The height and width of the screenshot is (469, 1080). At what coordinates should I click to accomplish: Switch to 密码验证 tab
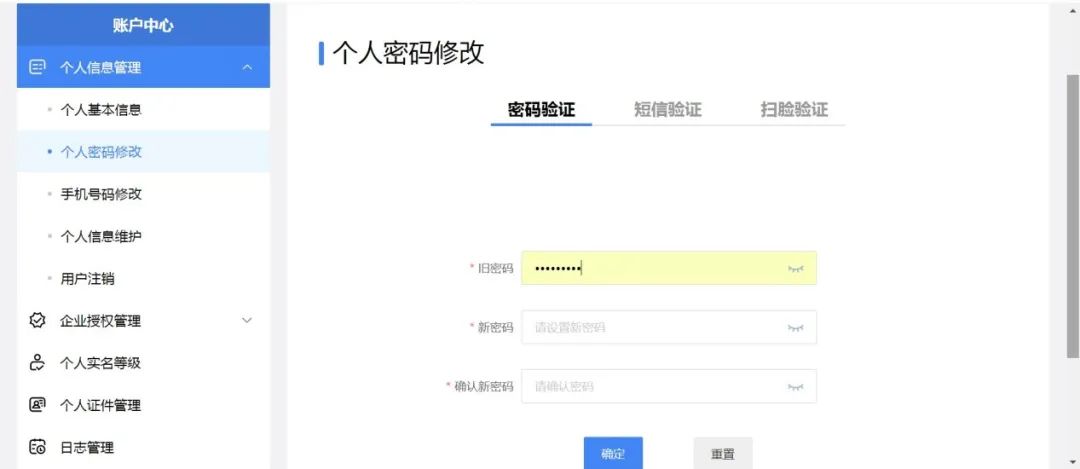tap(541, 110)
